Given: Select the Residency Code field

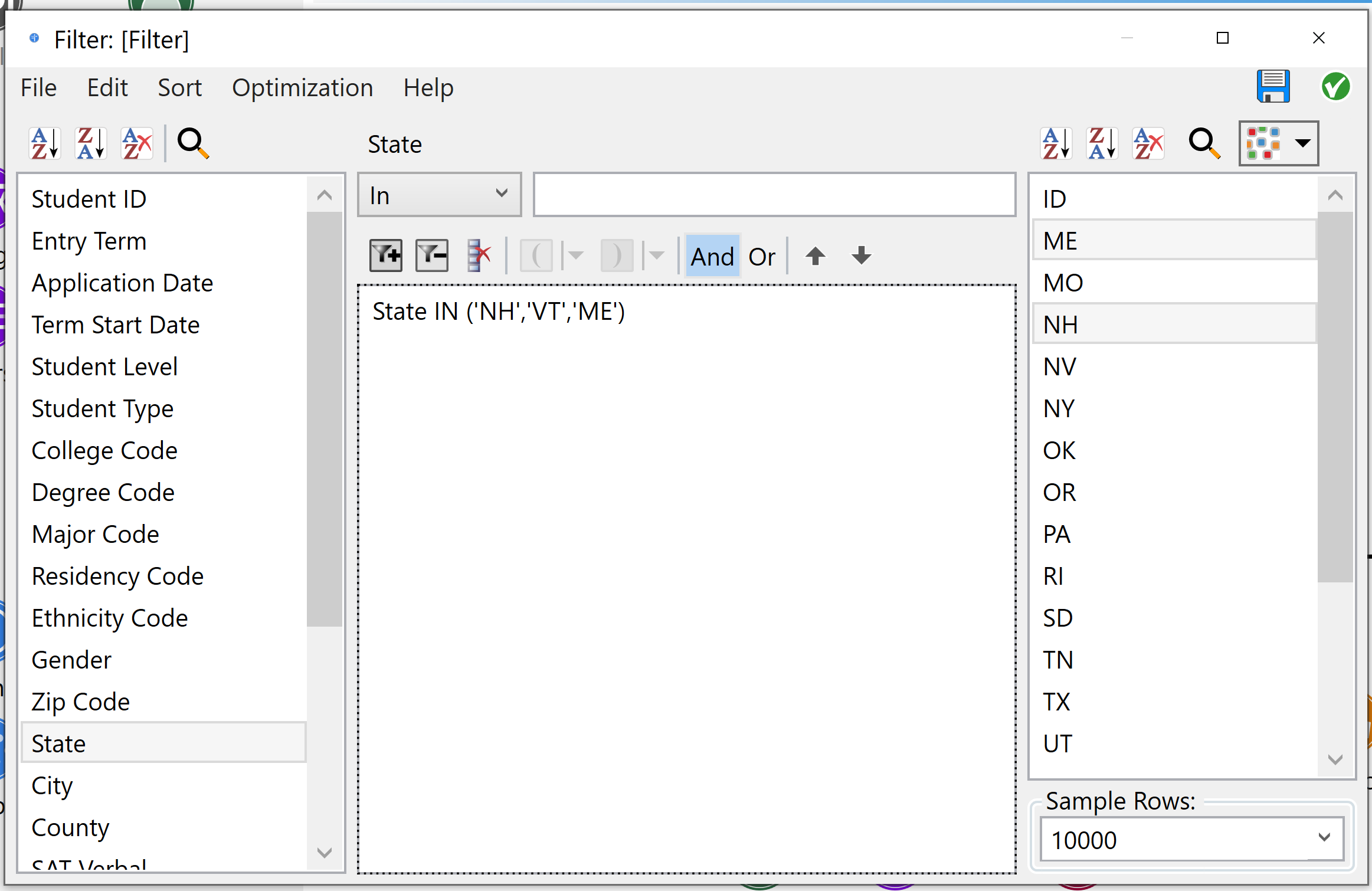Looking at the screenshot, I should [117, 576].
